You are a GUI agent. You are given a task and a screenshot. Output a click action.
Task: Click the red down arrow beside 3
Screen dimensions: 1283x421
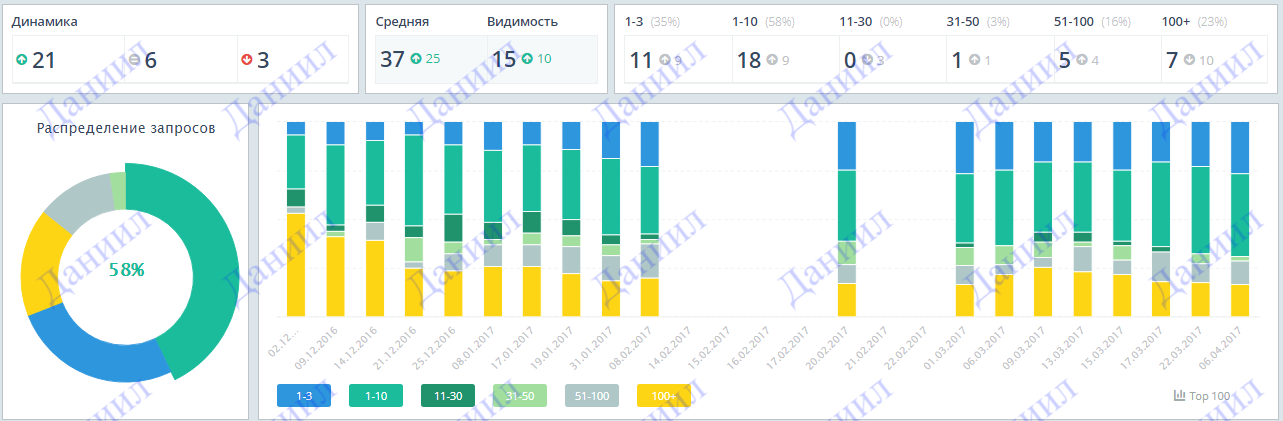[x=248, y=60]
